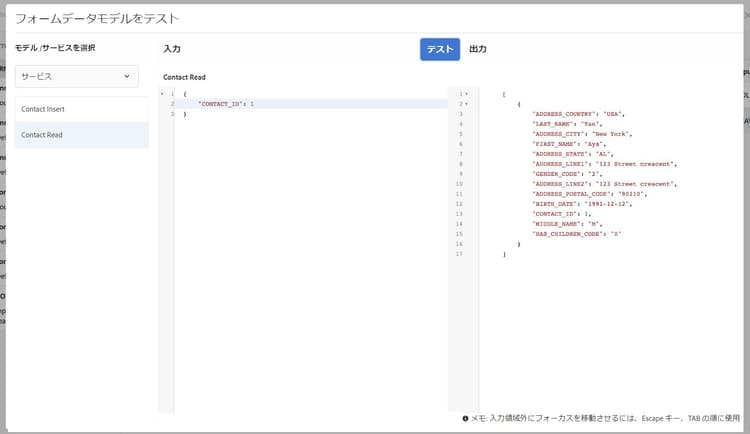Click the GENDER_CODE output line
750x434 pixels.
[x=567, y=174]
